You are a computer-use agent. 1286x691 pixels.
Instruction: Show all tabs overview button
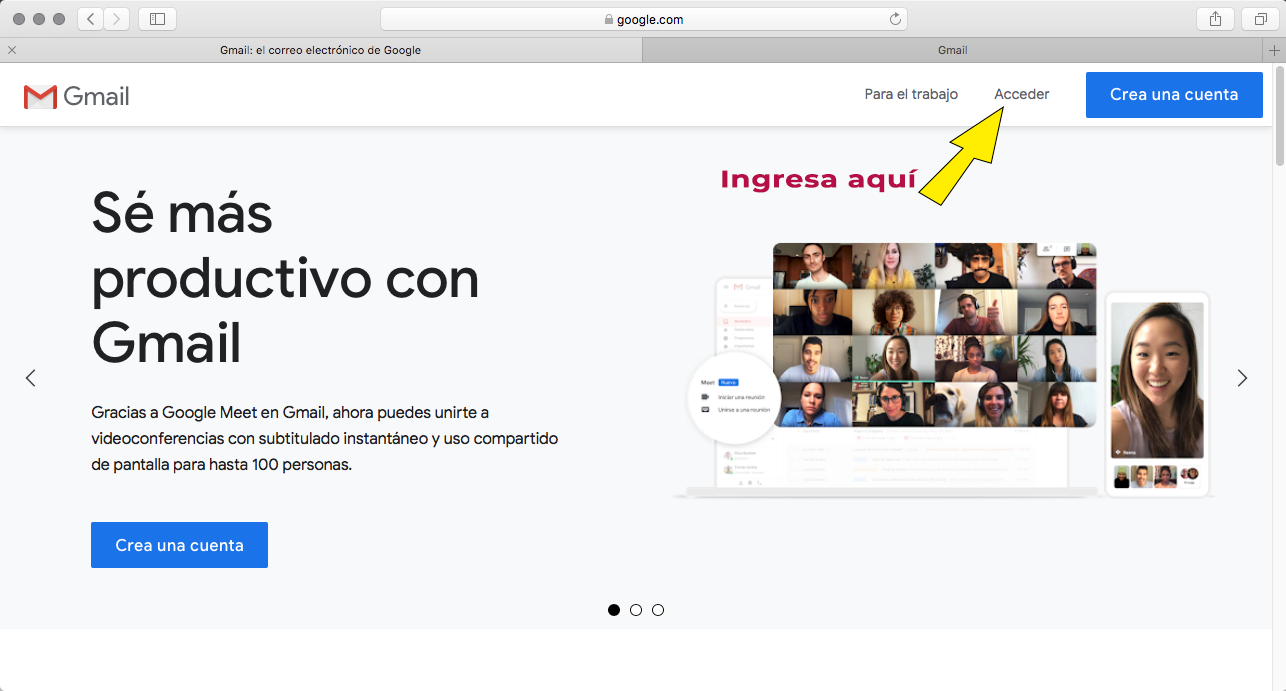1260,19
